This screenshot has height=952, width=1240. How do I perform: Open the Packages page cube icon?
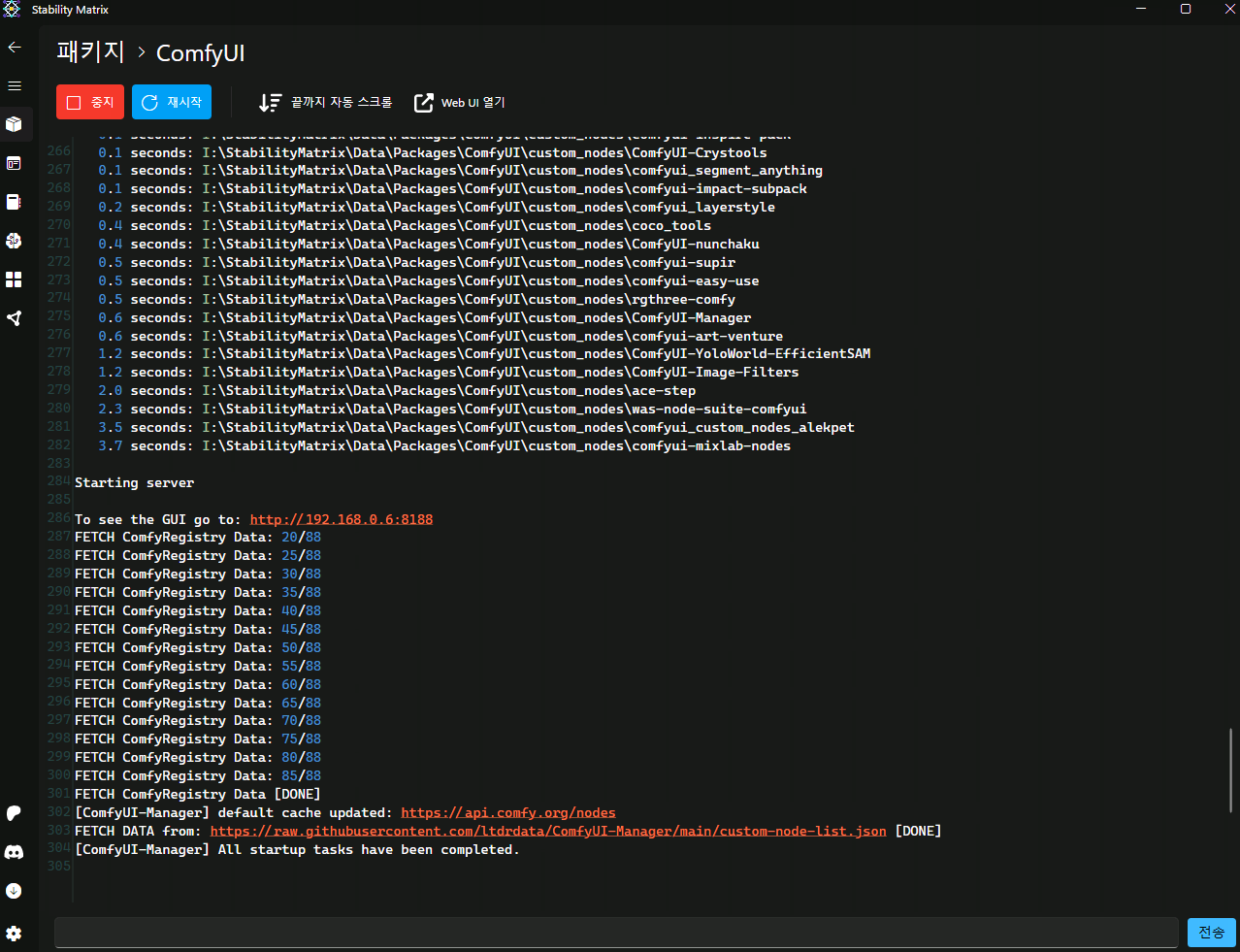pos(15,124)
